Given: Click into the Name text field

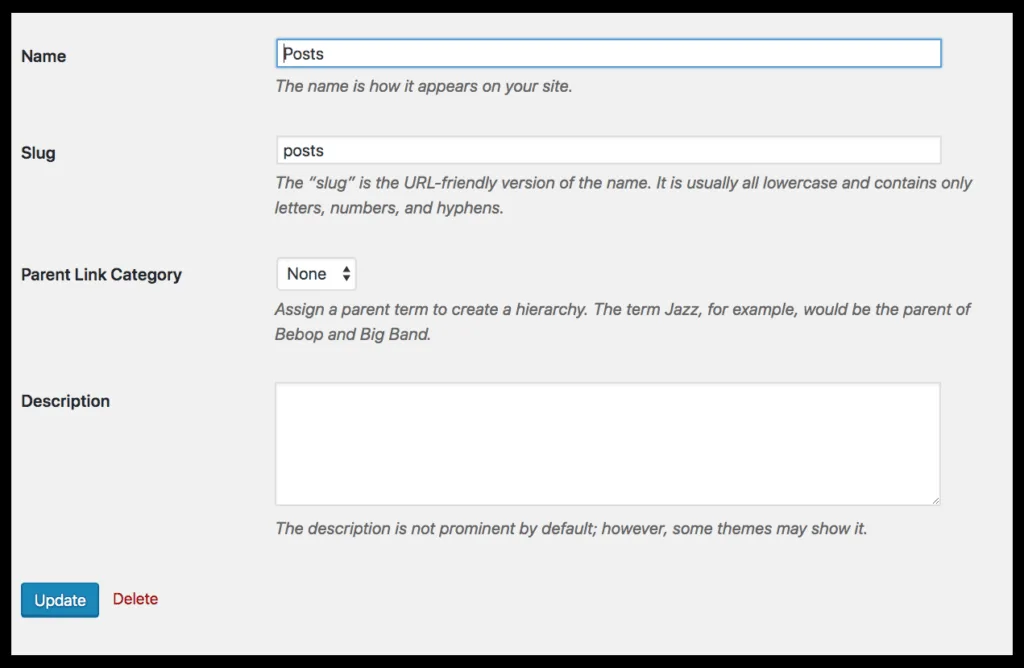Looking at the screenshot, I should 608,53.
